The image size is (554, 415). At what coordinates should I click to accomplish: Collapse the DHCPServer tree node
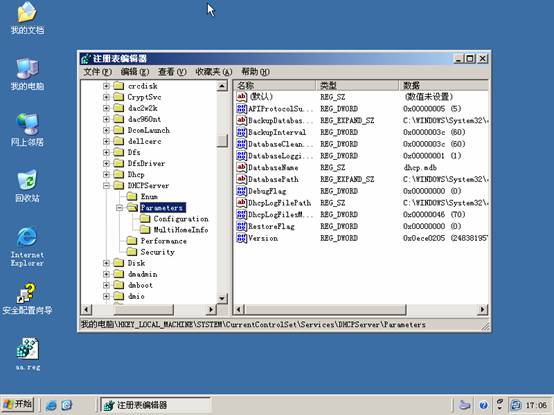(x=106, y=185)
